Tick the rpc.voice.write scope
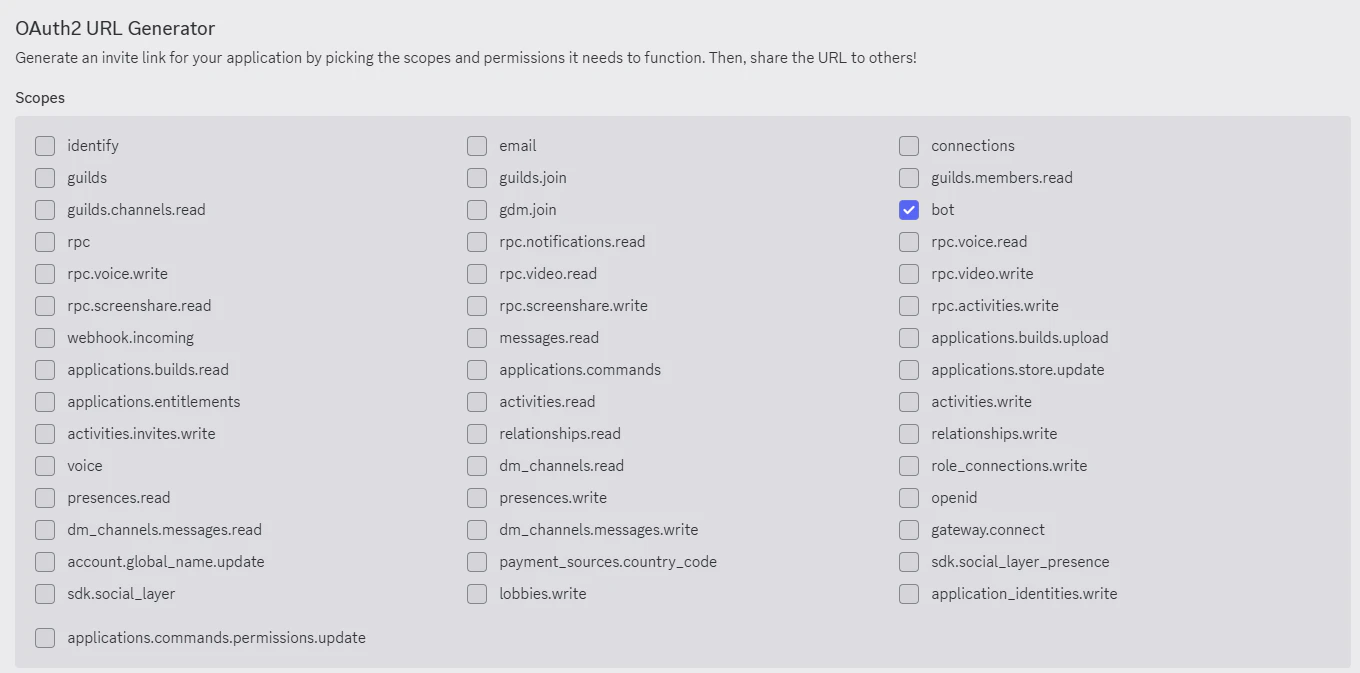This screenshot has height=673, width=1360. point(45,274)
